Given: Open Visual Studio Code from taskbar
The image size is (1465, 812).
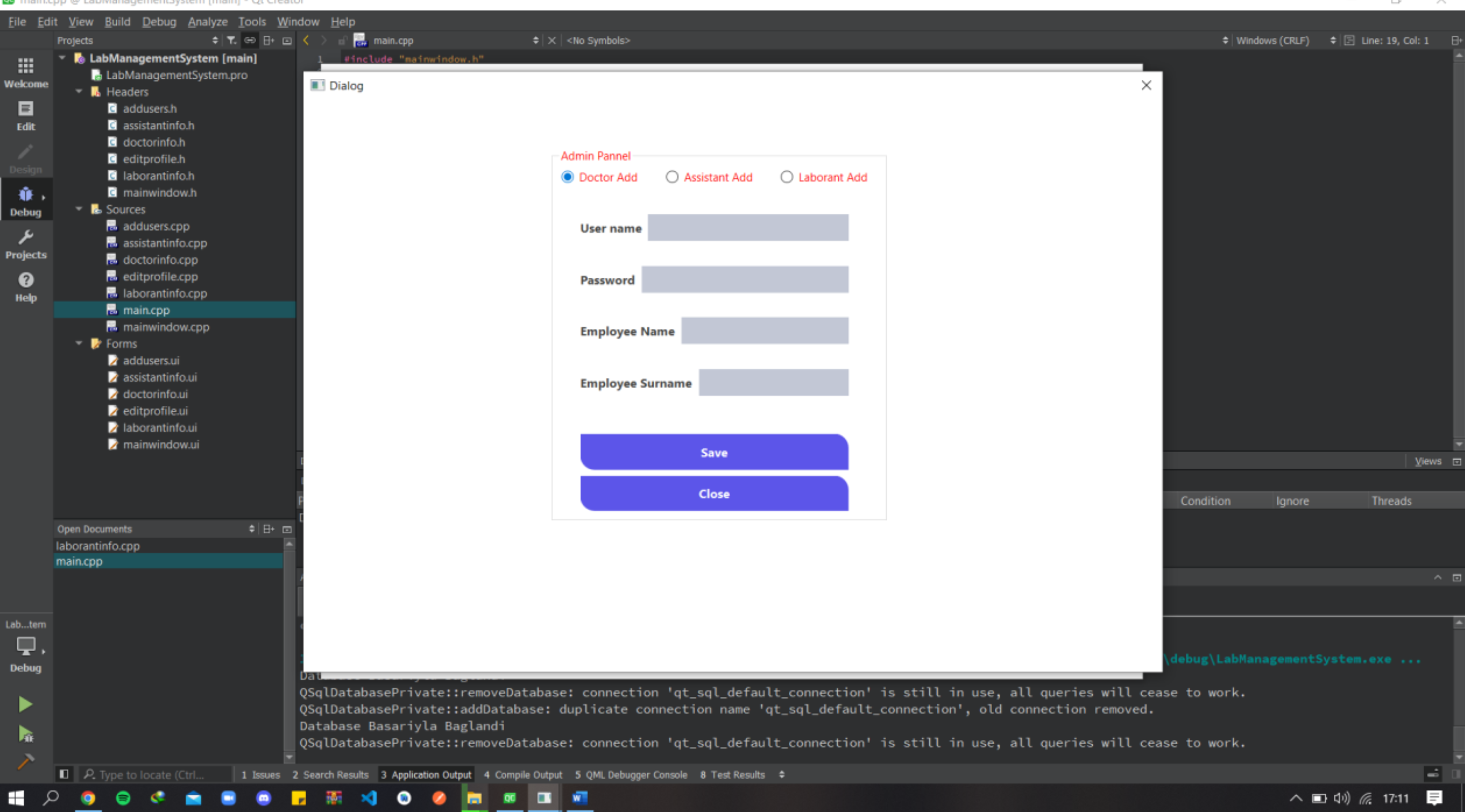Looking at the screenshot, I should click(369, 798).
